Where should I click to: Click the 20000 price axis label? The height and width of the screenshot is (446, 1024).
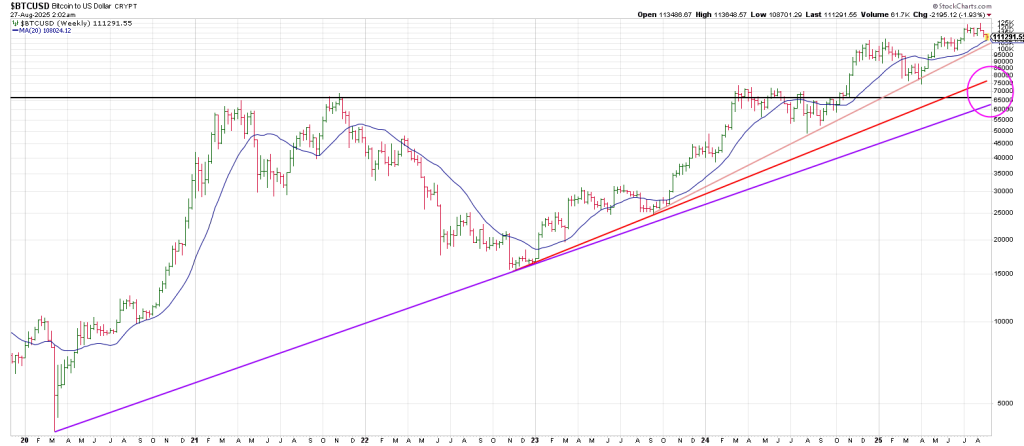pyautogui.click(x=1005, y=240)
